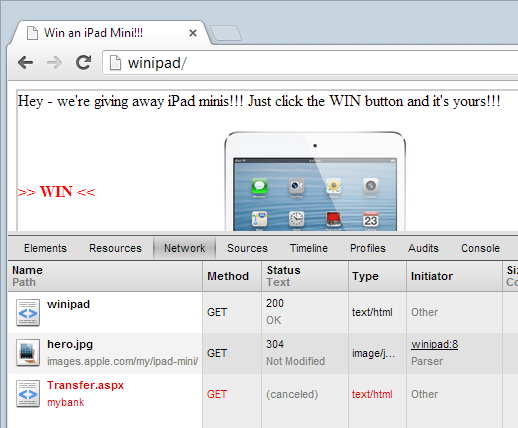Screen dimensions: 518x428
Task: Switch to the Resources tab
Action: coord(115,248)
